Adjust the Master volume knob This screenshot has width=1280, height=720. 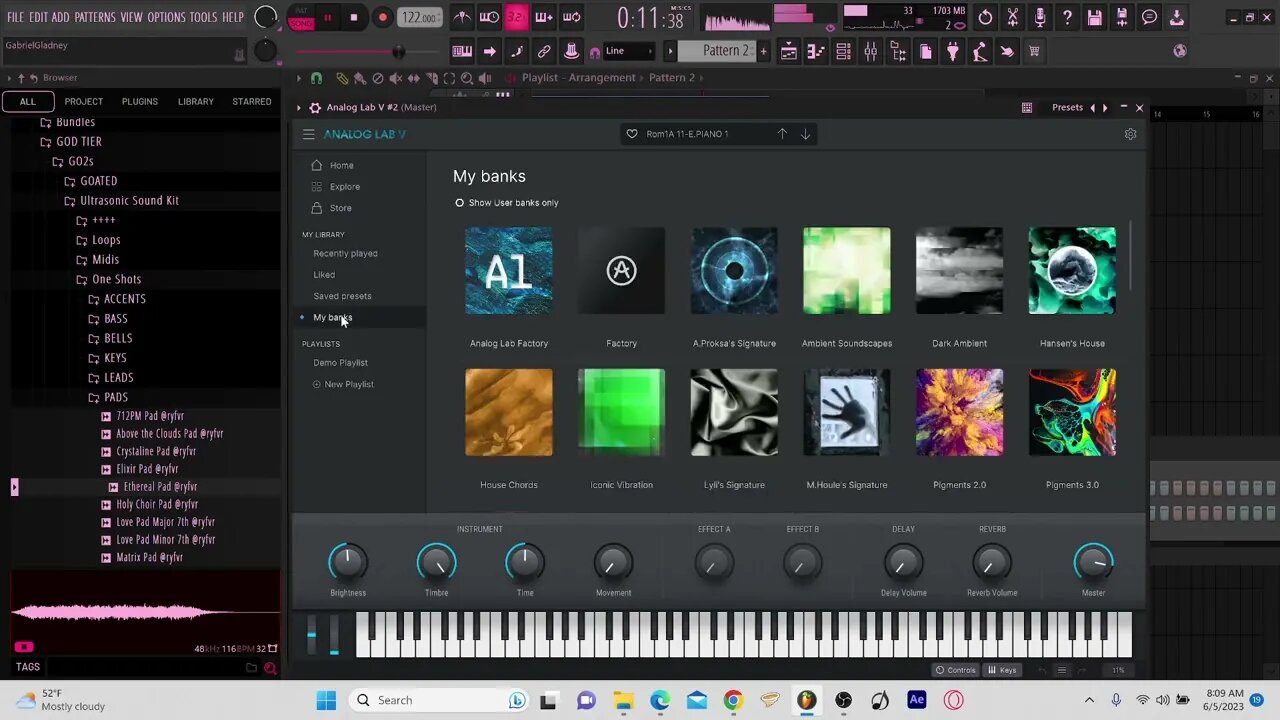[1093, 563]
